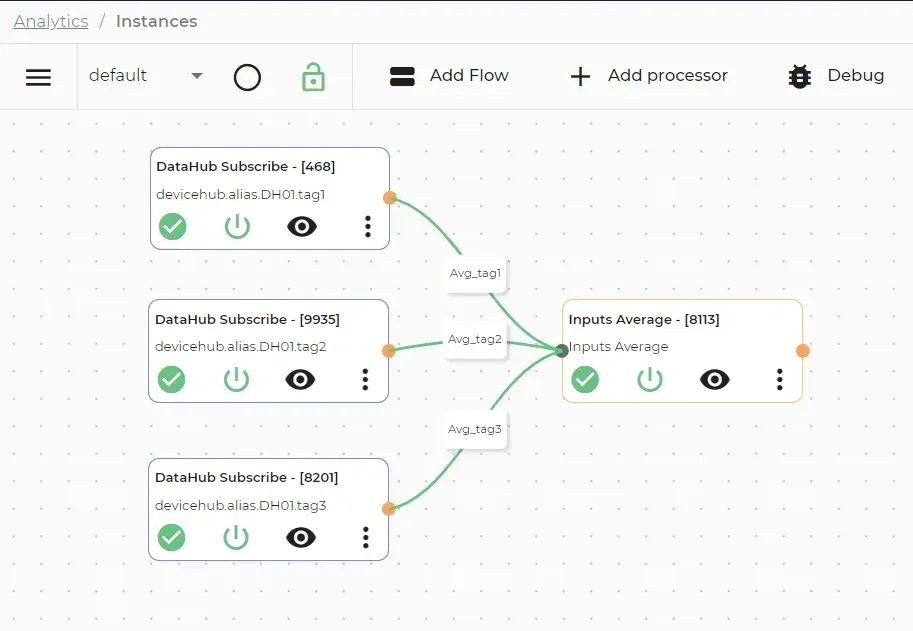
Task: Click output port of DataHub Subscribe [468]
Action: (390, 198)
